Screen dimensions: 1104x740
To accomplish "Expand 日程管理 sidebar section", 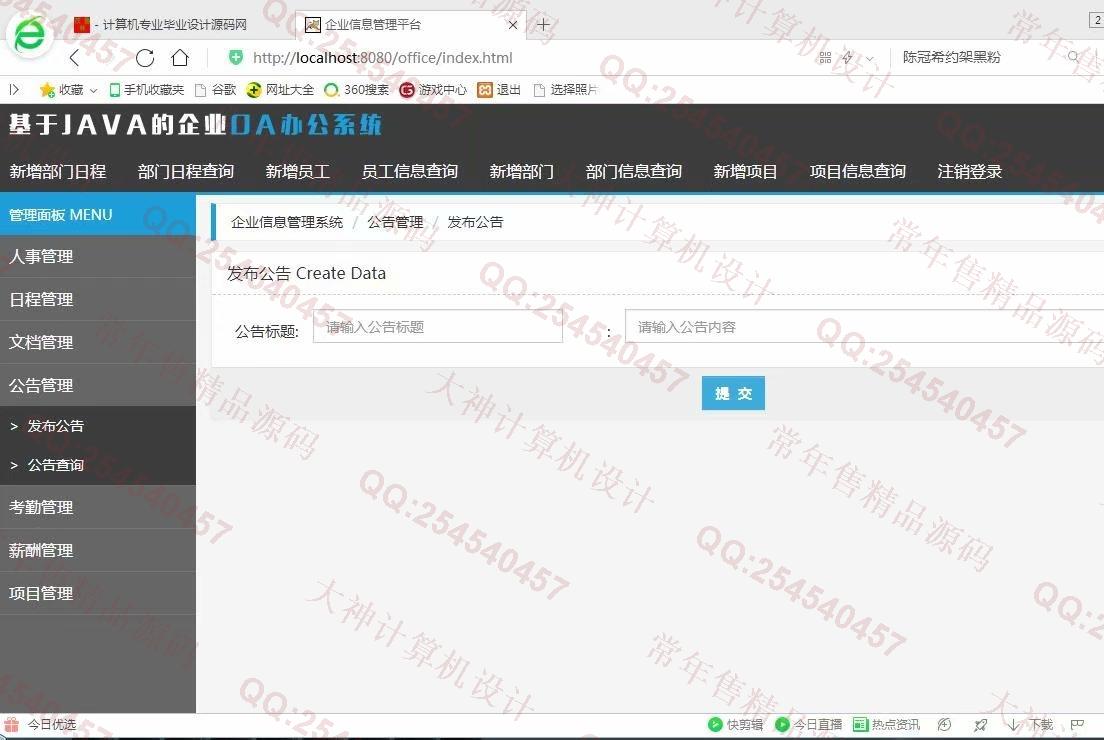I will point(98,299).
